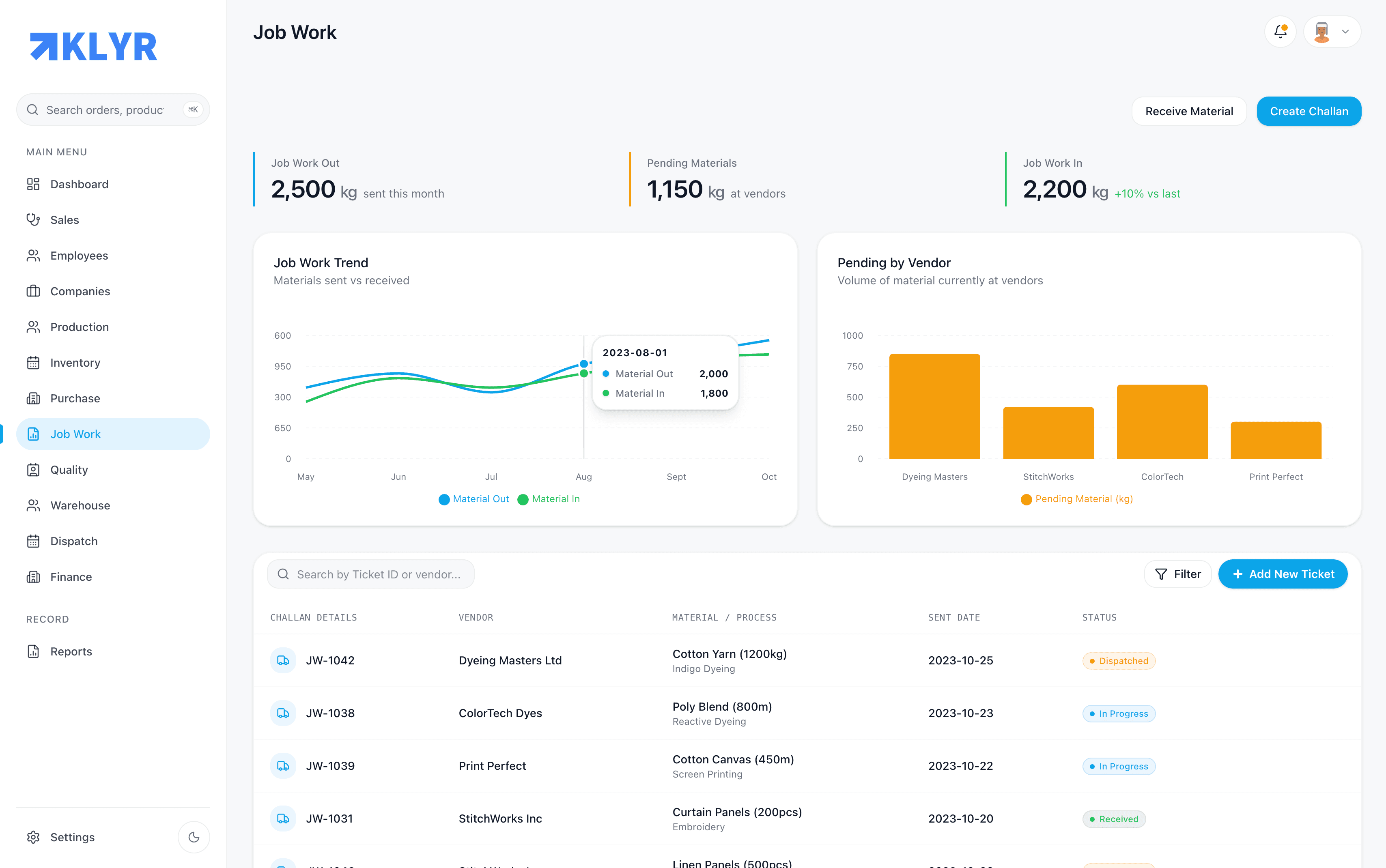
Task: Click the Print Perfect bar
Action: pyautogui.click(x=1276, y=440)
